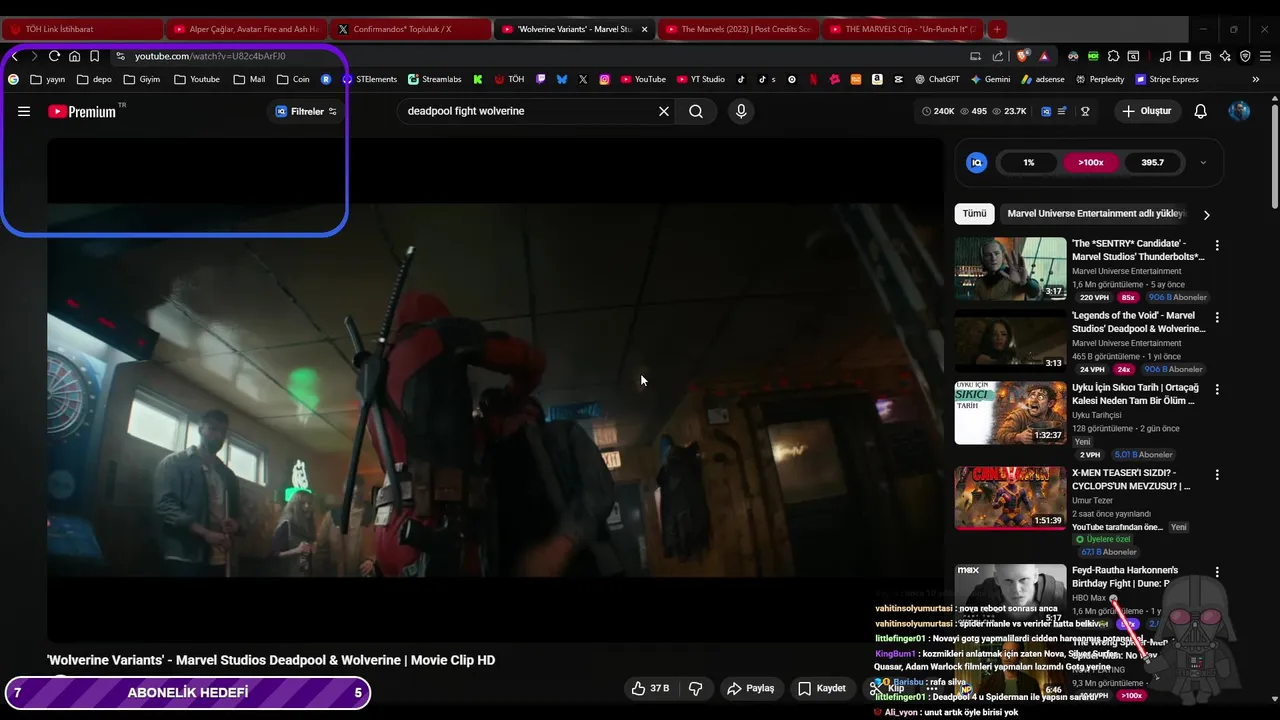Like the video with thumbs up
1280x720 pixels.
[650, 688]
